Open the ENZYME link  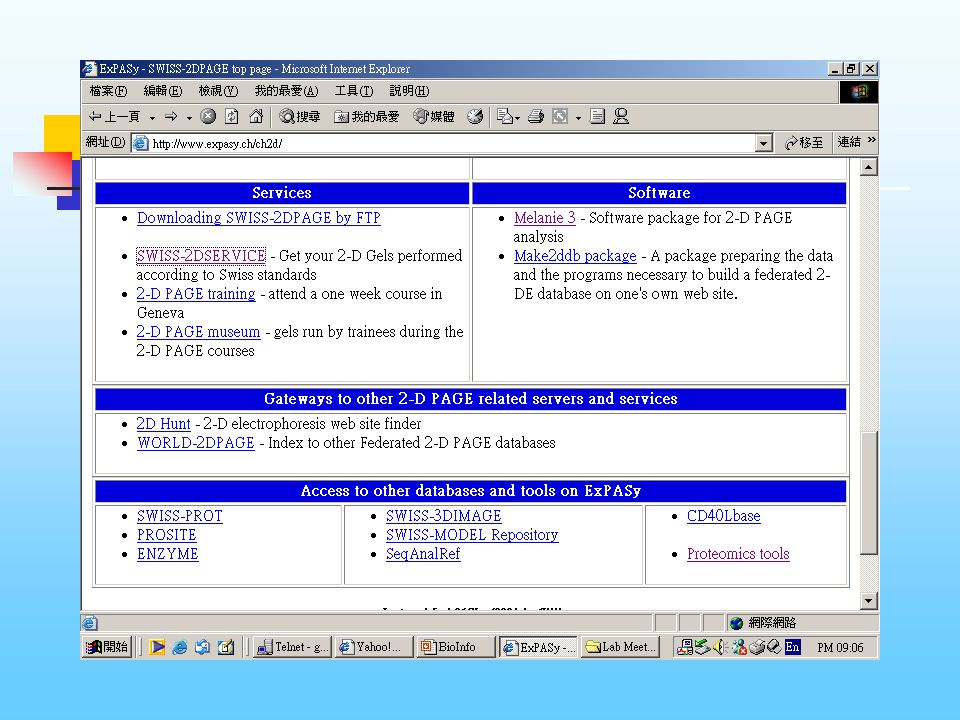point(167,554)
